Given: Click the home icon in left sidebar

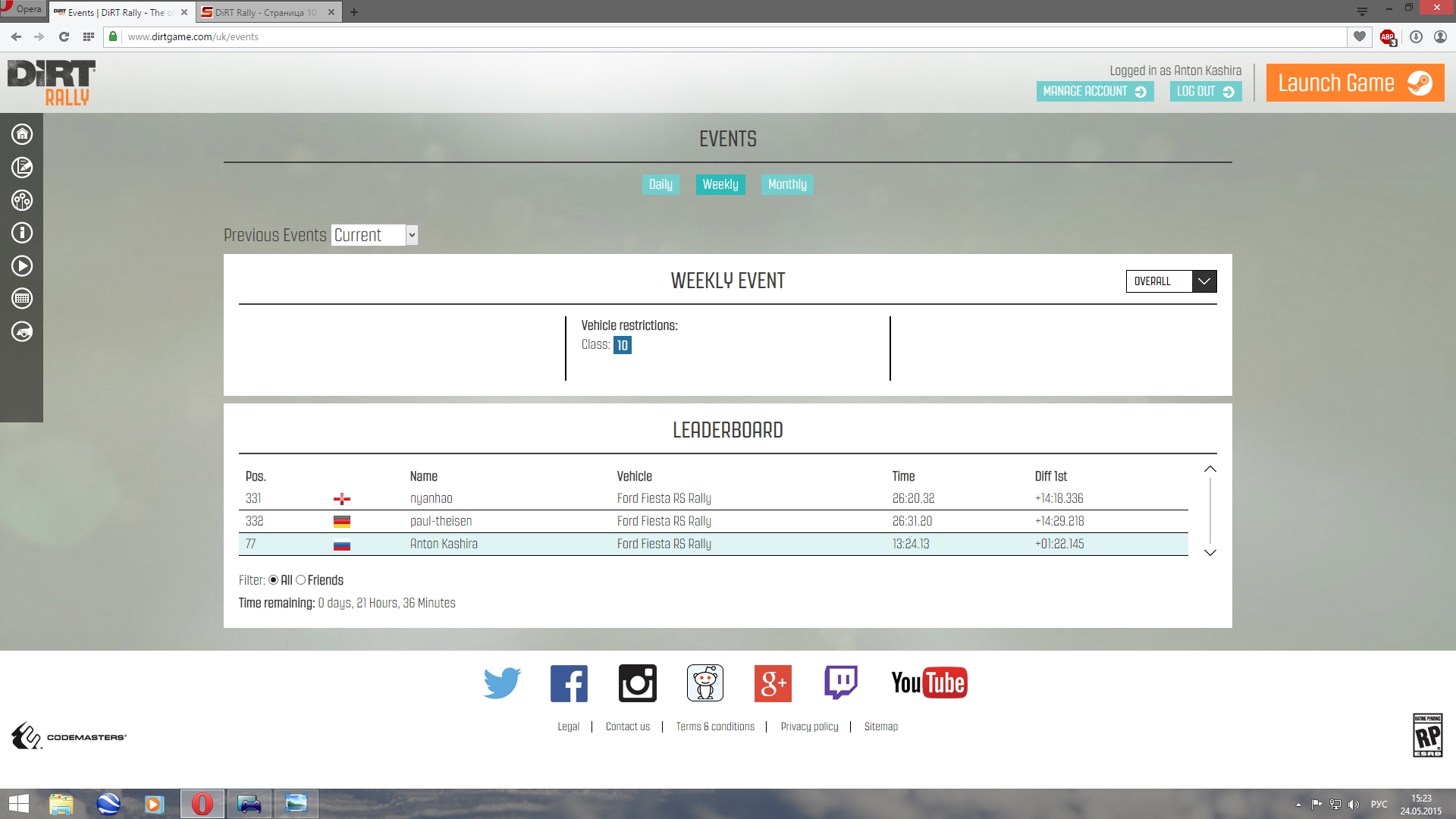Looking at the screenshot, I should point(22,134).
